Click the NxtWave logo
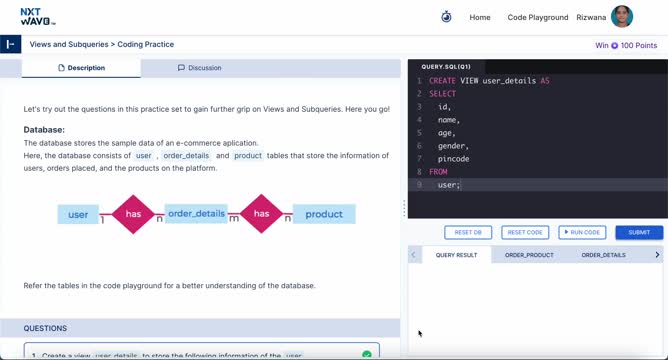This screenshot has height=360, width=668. click(x=37, y=17)
